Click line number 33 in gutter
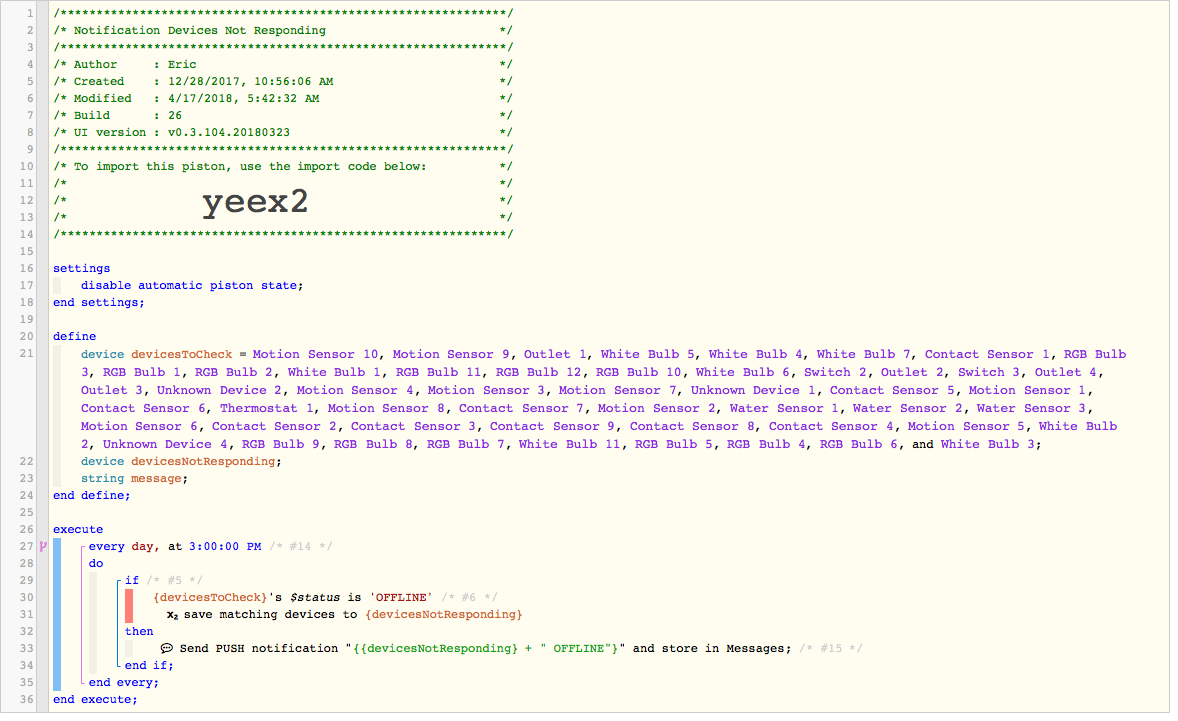The height and width of the screenshot is (721, 1178). pyautogui.click(x=26, y=648)
